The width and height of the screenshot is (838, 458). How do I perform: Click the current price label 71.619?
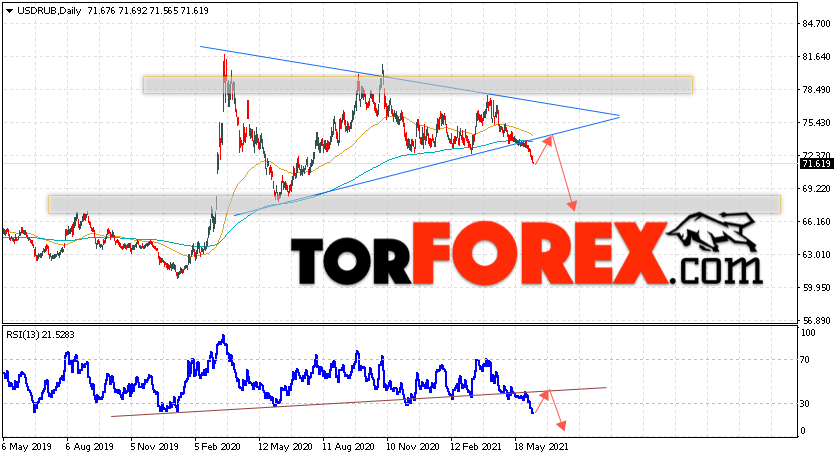tap(816, 164)
